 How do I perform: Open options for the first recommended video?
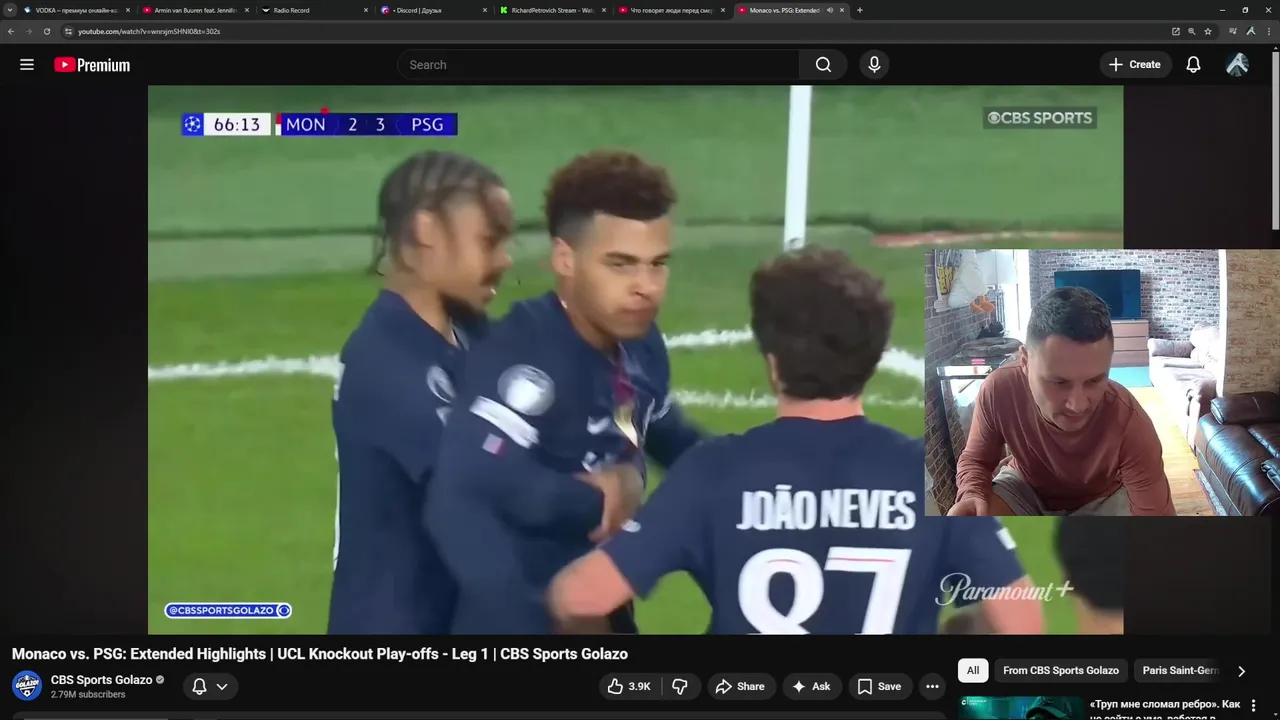1254,706
